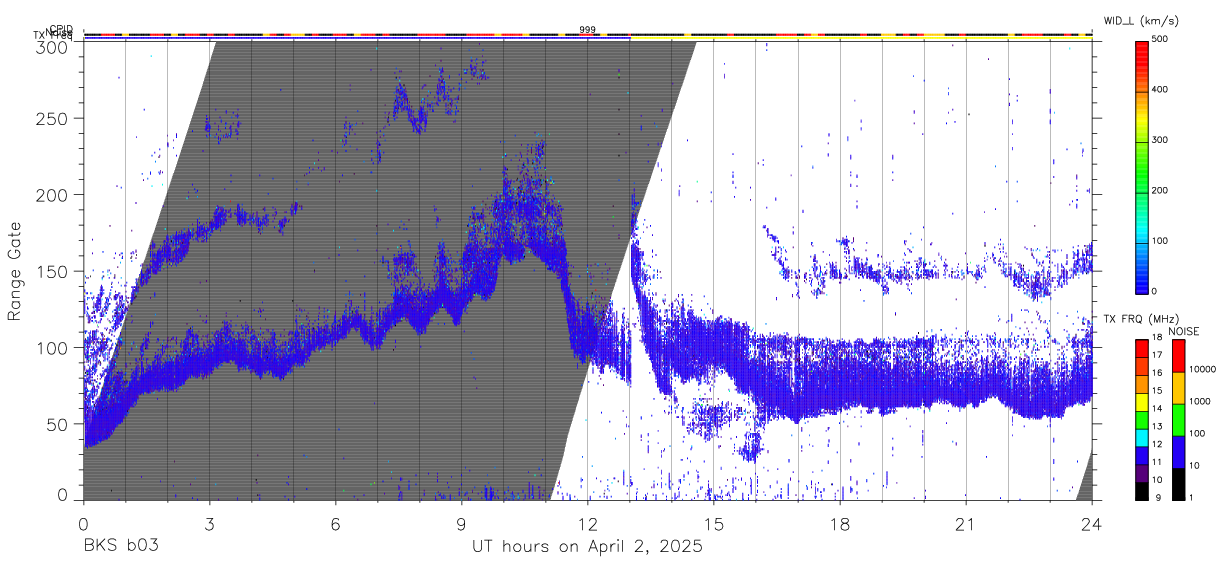
Task: Click the 200 label on the WID color bar
Action: [1158, 190]
